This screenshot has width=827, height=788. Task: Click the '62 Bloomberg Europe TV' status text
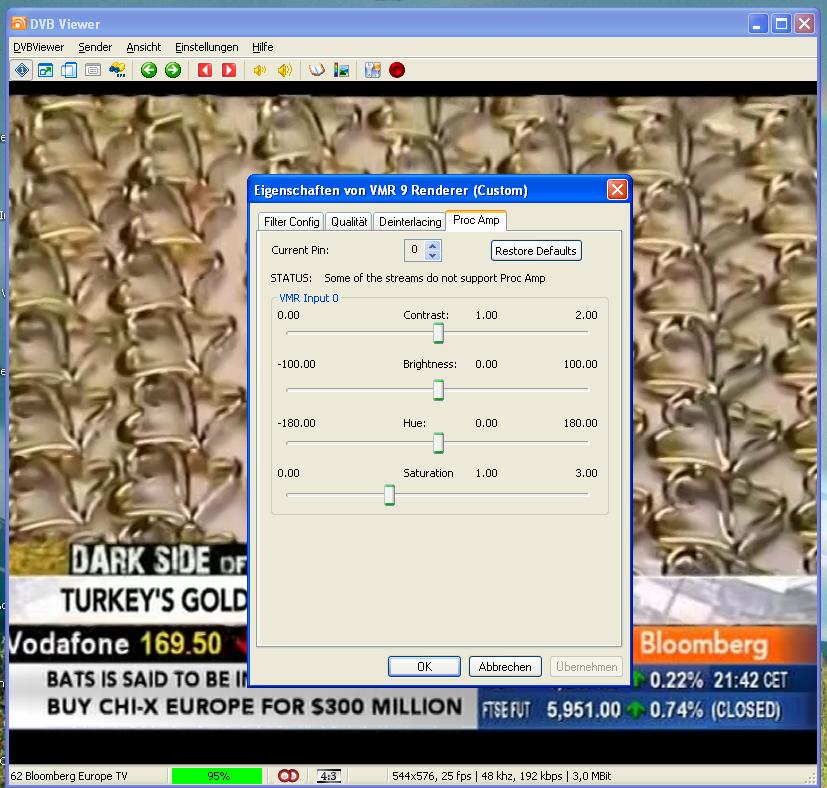[69, 776]
